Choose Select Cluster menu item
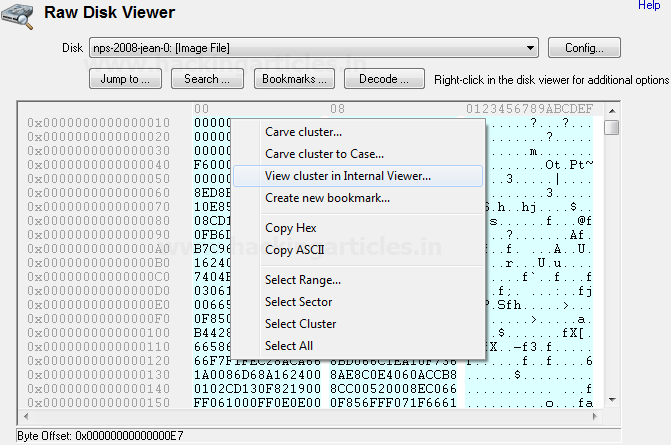 click(300, 324)
